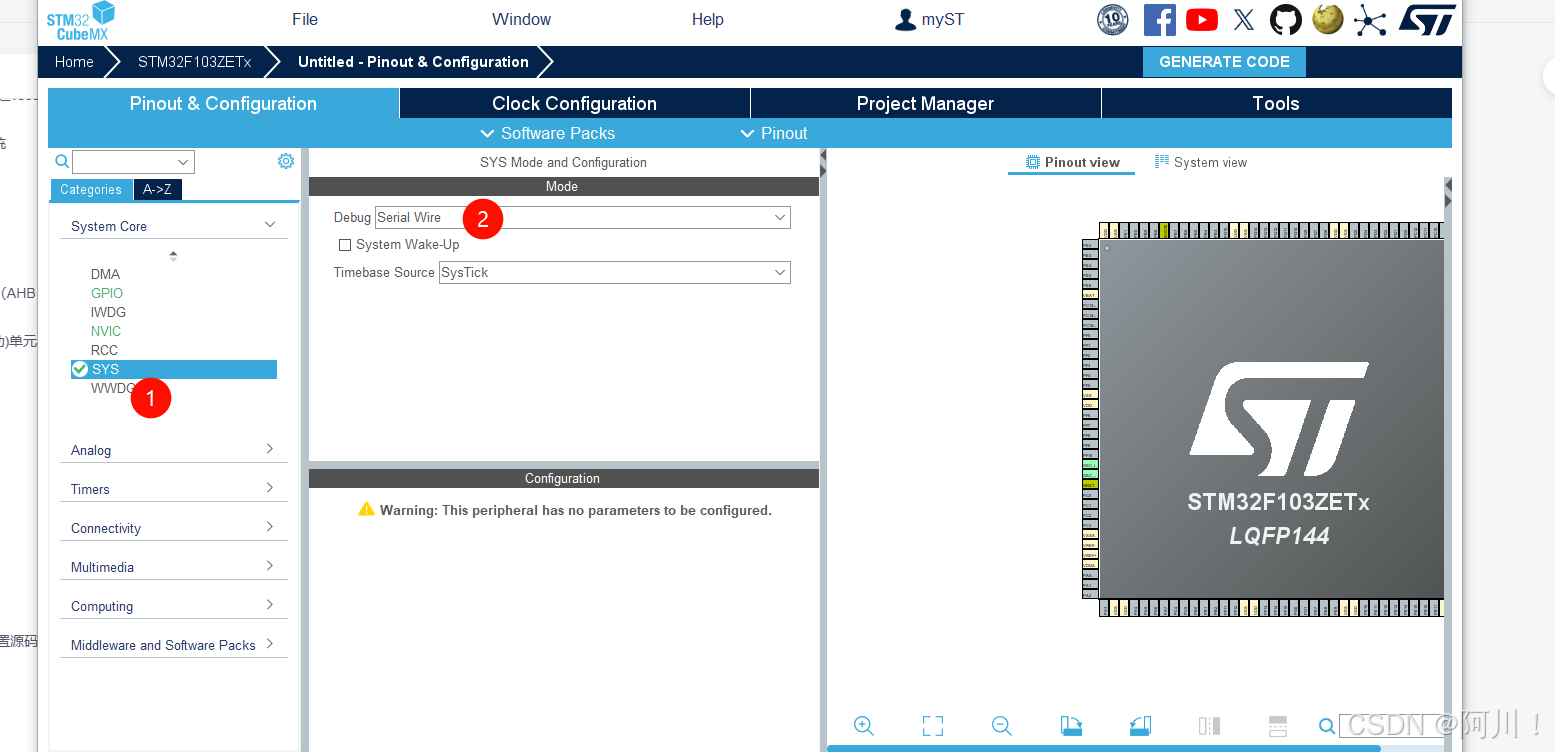Click the ST logo in the header
Screen dimensions: 1555x752
tap(1426, 19)
